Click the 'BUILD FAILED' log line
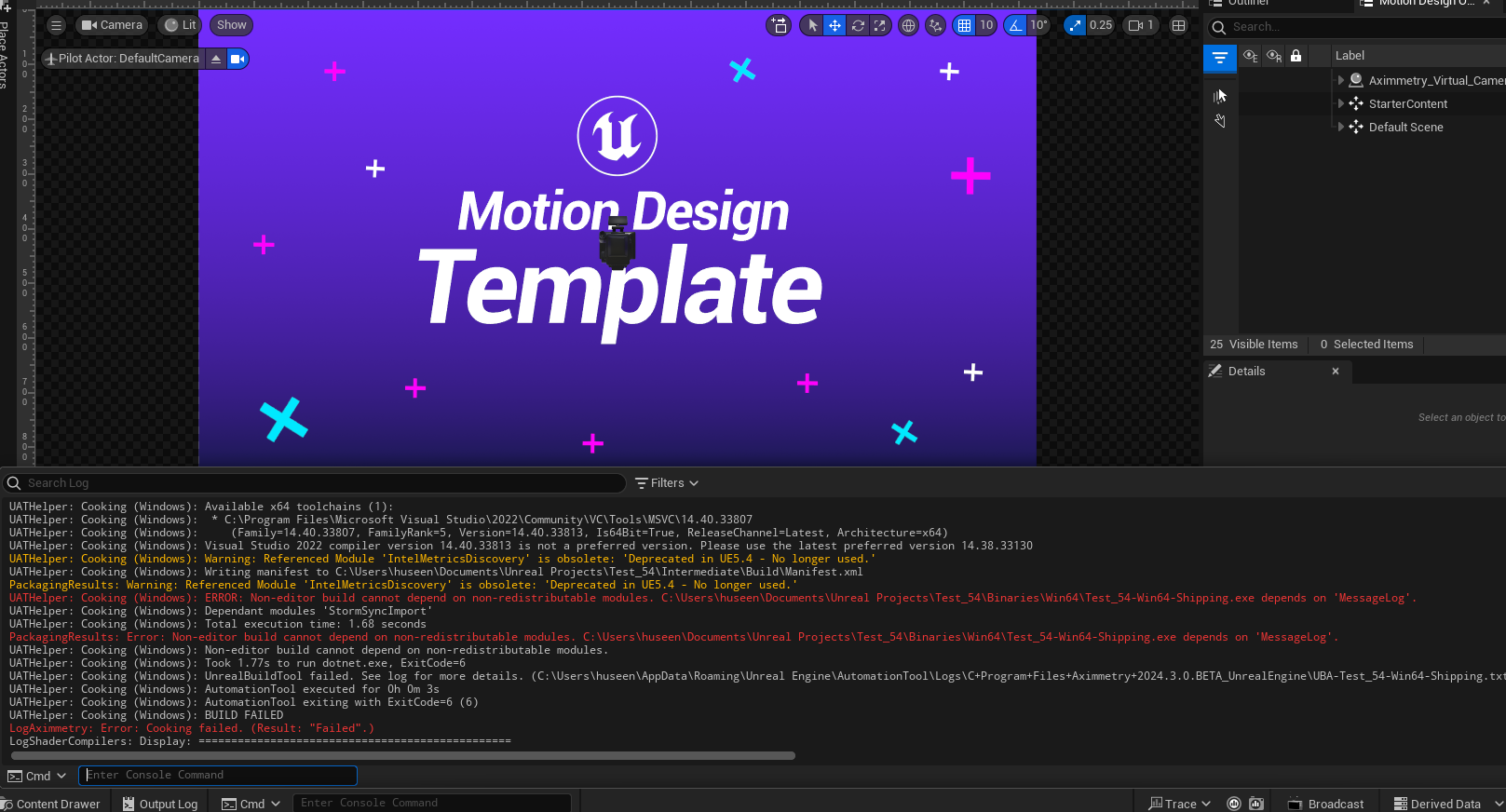Image resolution: width=1506 pixels, height=812 pixels. (x=146, y=715)
